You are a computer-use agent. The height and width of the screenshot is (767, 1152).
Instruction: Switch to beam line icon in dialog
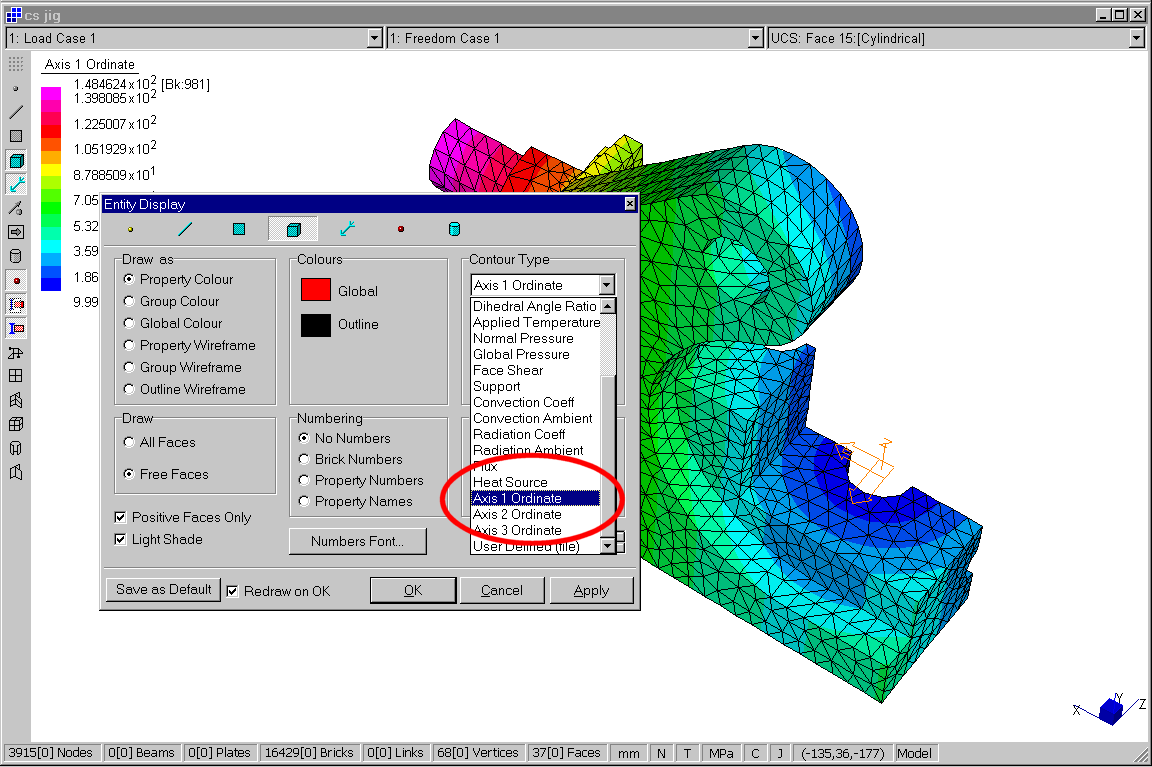[185, 229]
